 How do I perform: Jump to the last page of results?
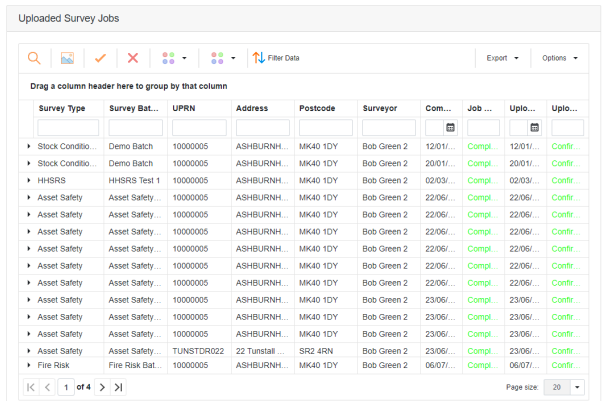[x=119, y=387]
